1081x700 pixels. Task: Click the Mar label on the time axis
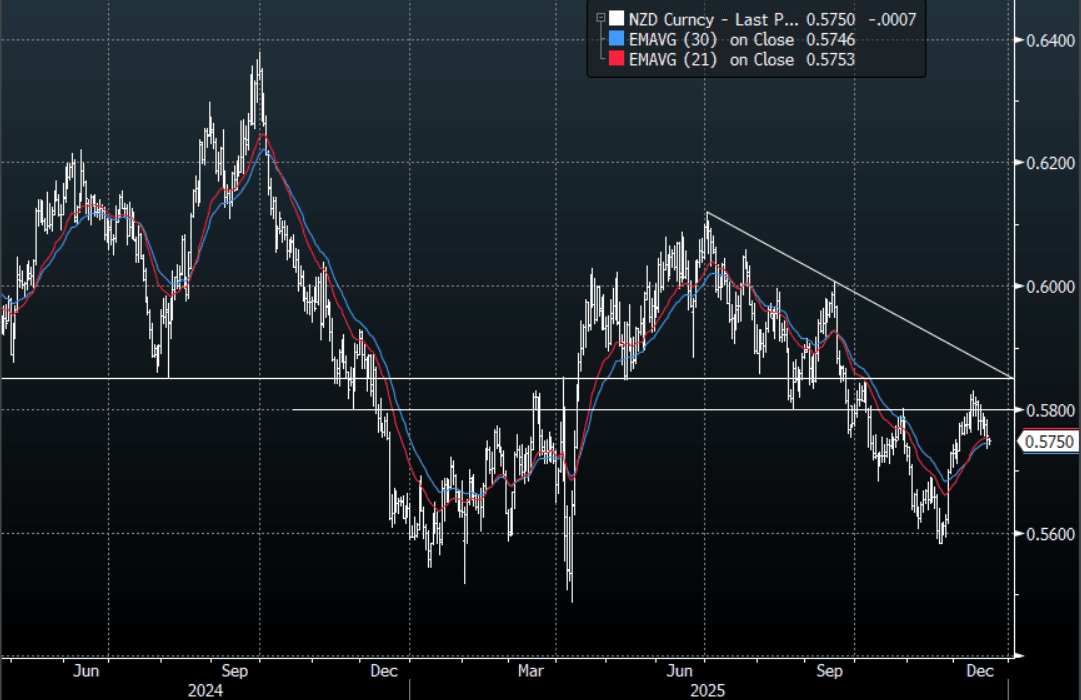click(531, 670)
